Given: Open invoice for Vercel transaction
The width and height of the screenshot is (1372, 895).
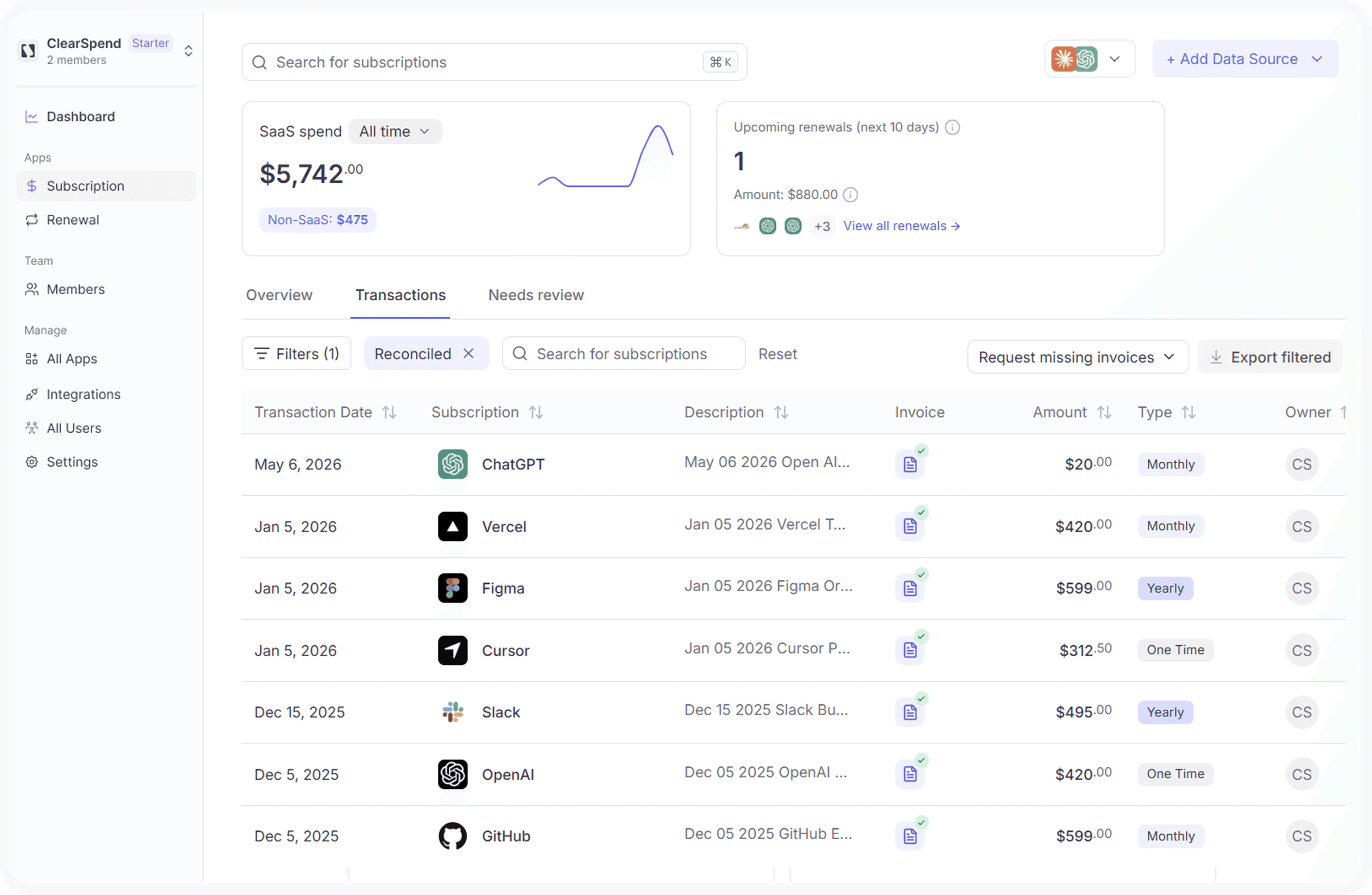Looking at the screenshot, I should coord(910,526).
